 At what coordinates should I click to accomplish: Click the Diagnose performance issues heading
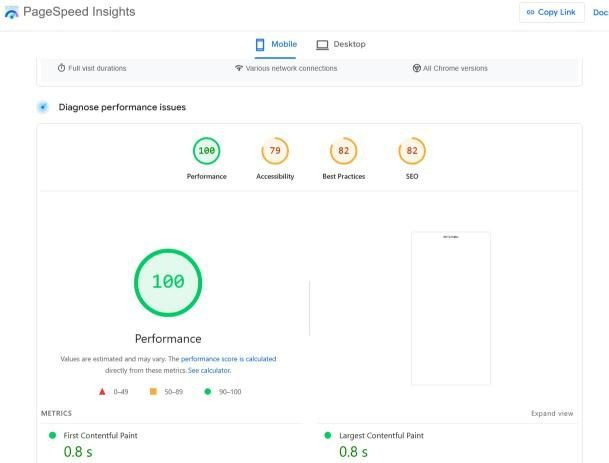pyautogui.click(x=122, y=107)
